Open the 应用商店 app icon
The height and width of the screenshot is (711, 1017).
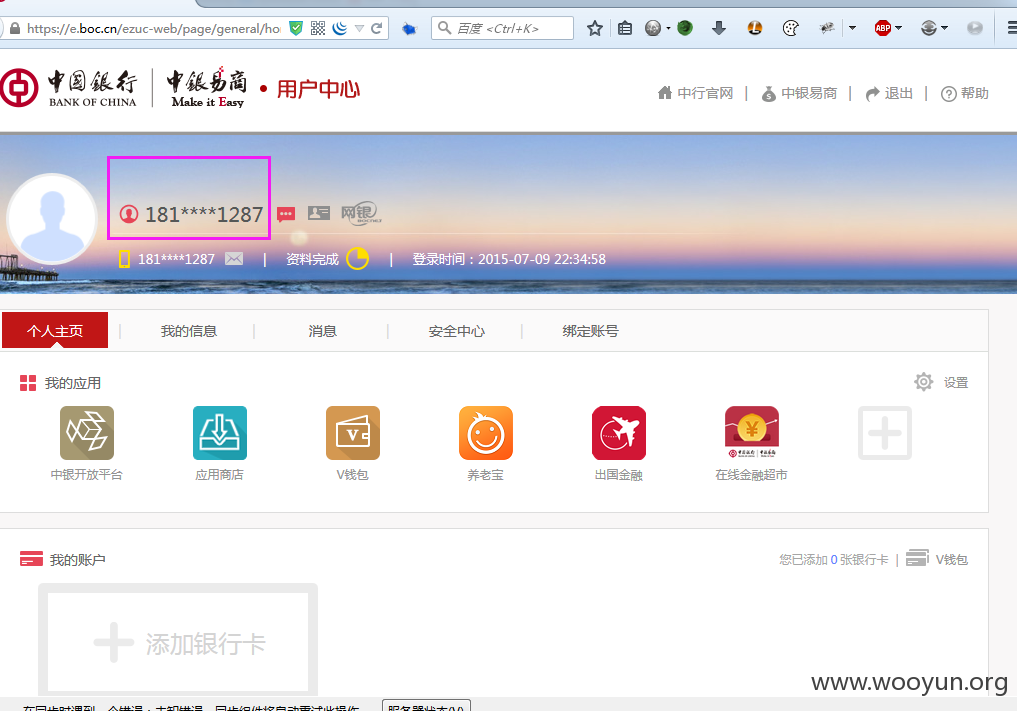[x=220, y=433]
